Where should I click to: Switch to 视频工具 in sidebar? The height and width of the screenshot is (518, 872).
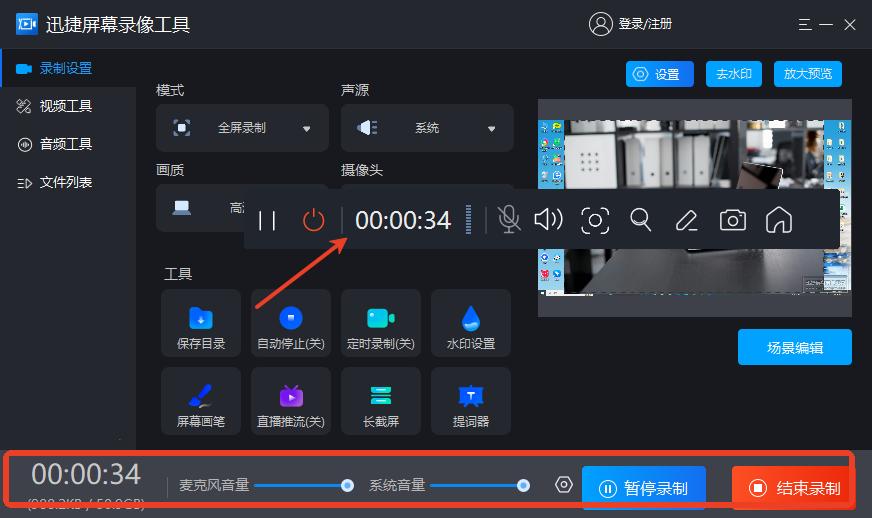coord(68,106)
